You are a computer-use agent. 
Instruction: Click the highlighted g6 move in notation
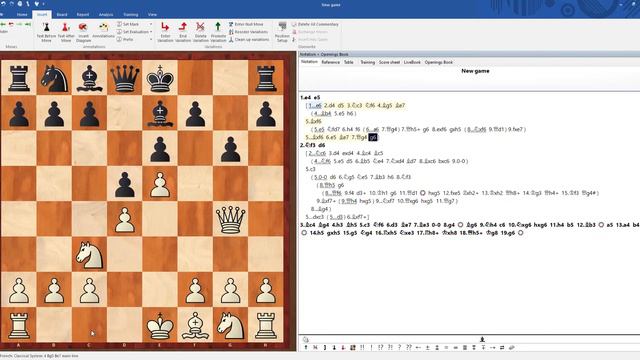tap(373, 138)
